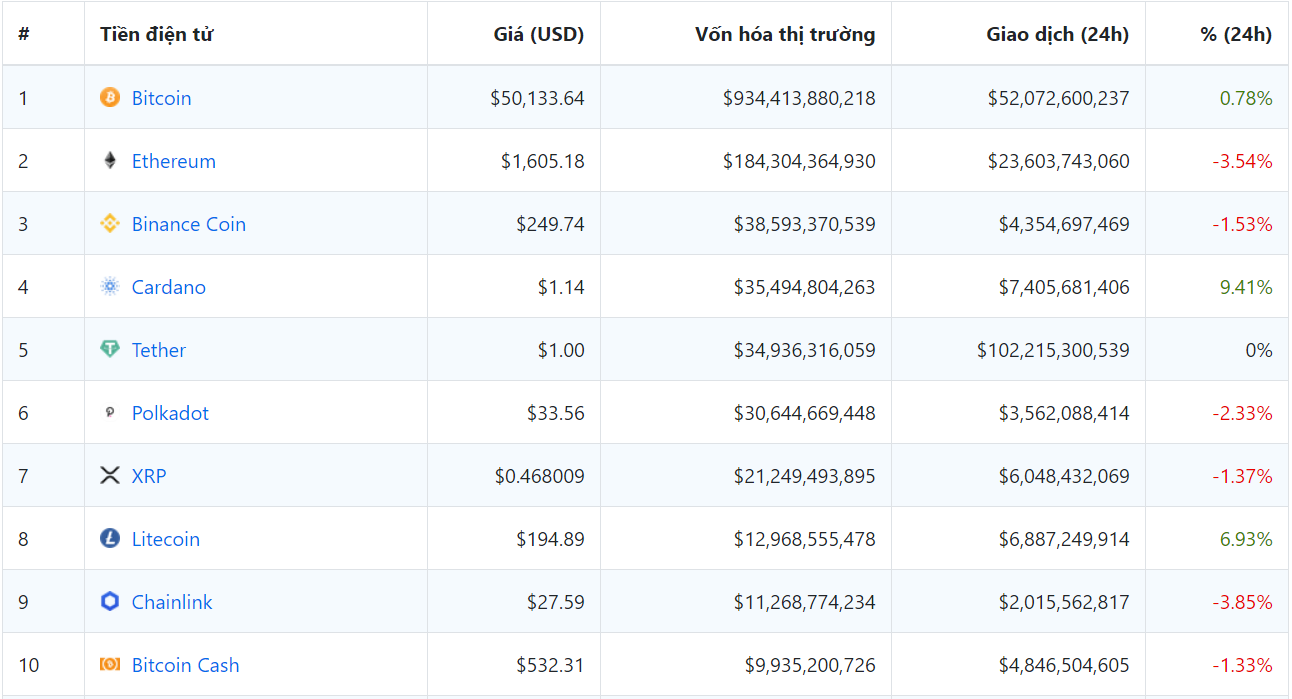This screenshot has width=1292, height=699.
Task: Open the Polkadot link
Action: [170, 413]
